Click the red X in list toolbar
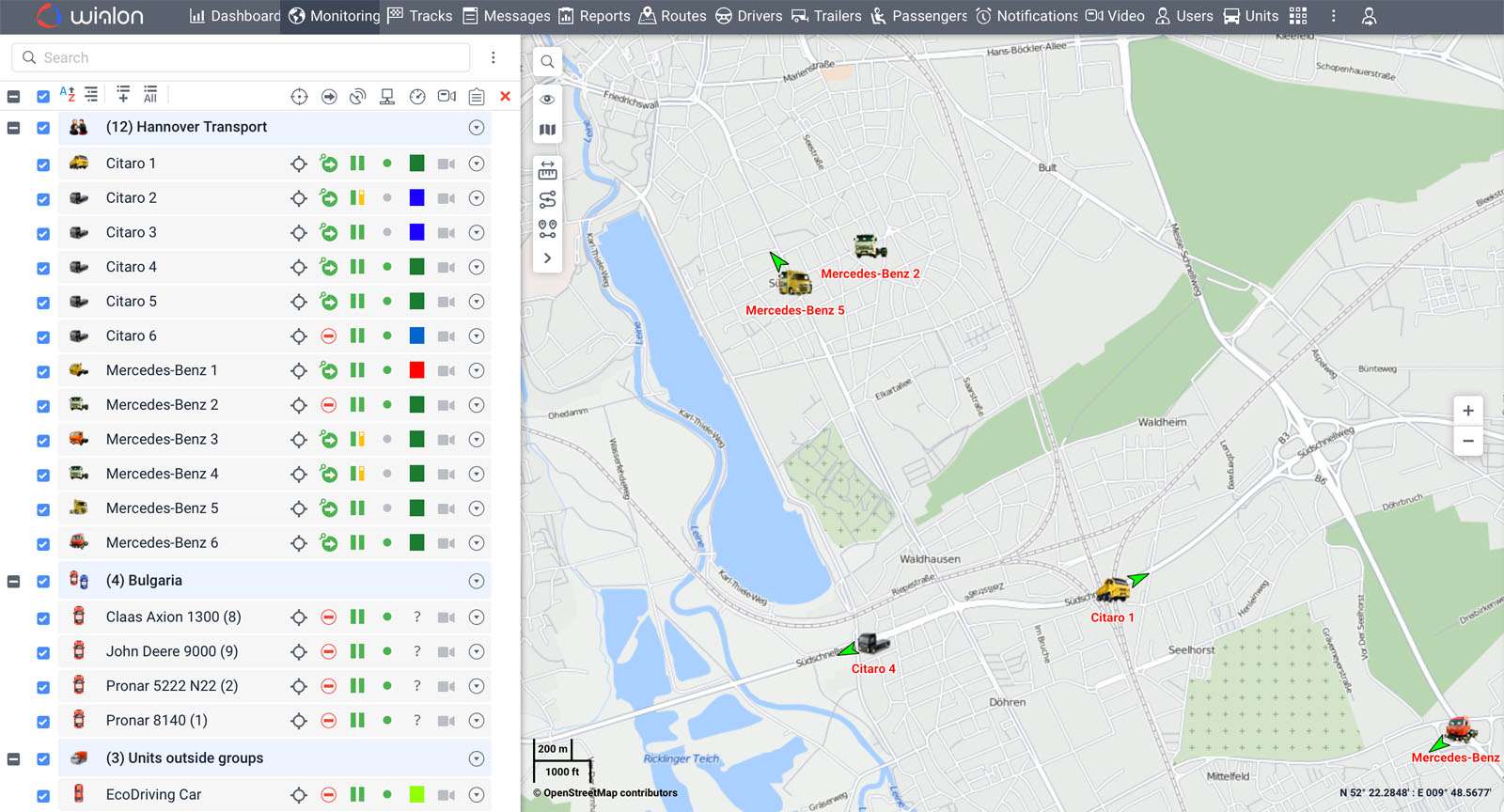The width and height of the screenshot is (1504, 812). 505,96
